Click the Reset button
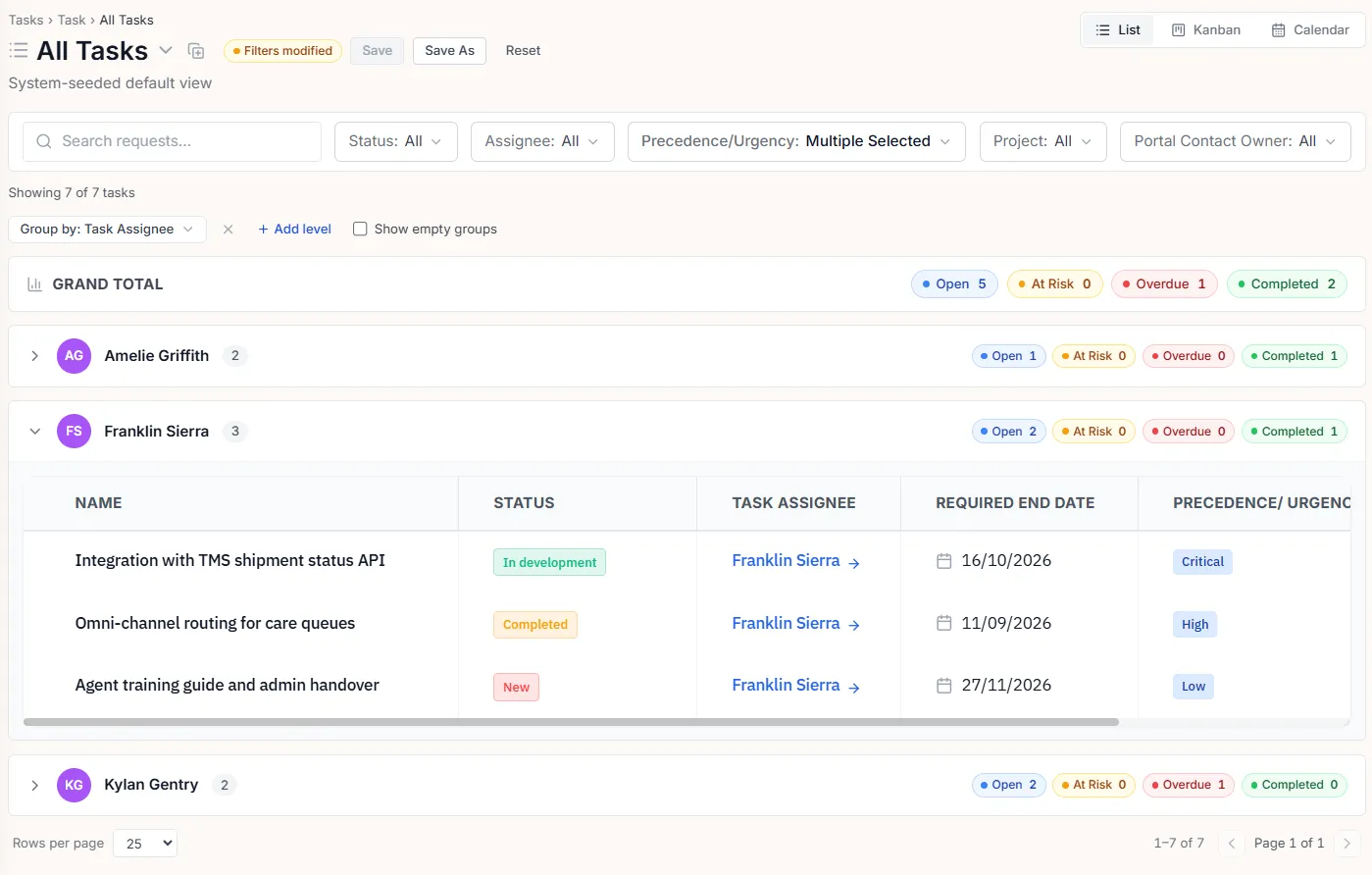 click(x=523, y=51)
